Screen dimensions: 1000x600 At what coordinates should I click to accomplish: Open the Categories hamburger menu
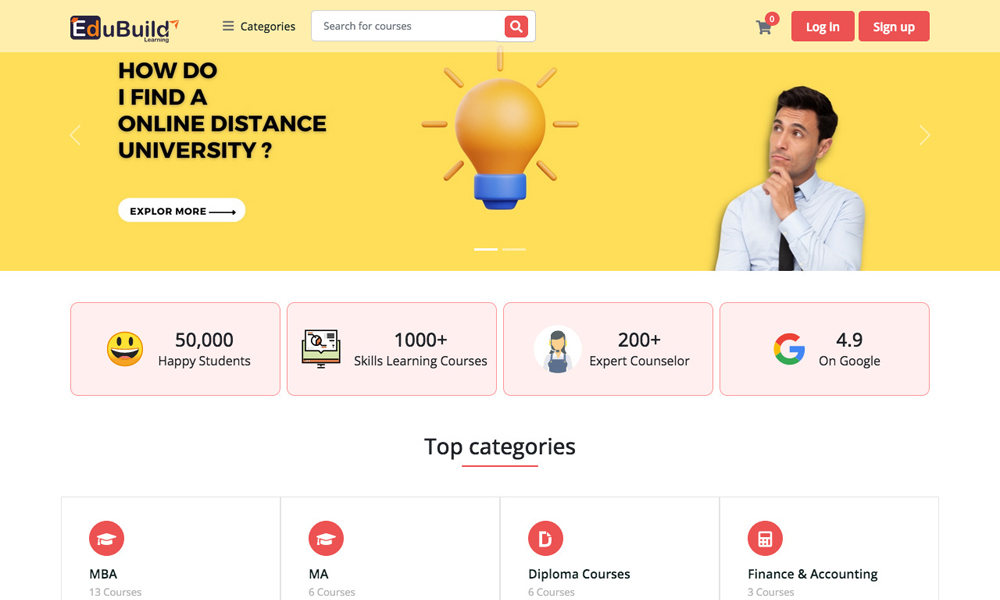[258, 26]
